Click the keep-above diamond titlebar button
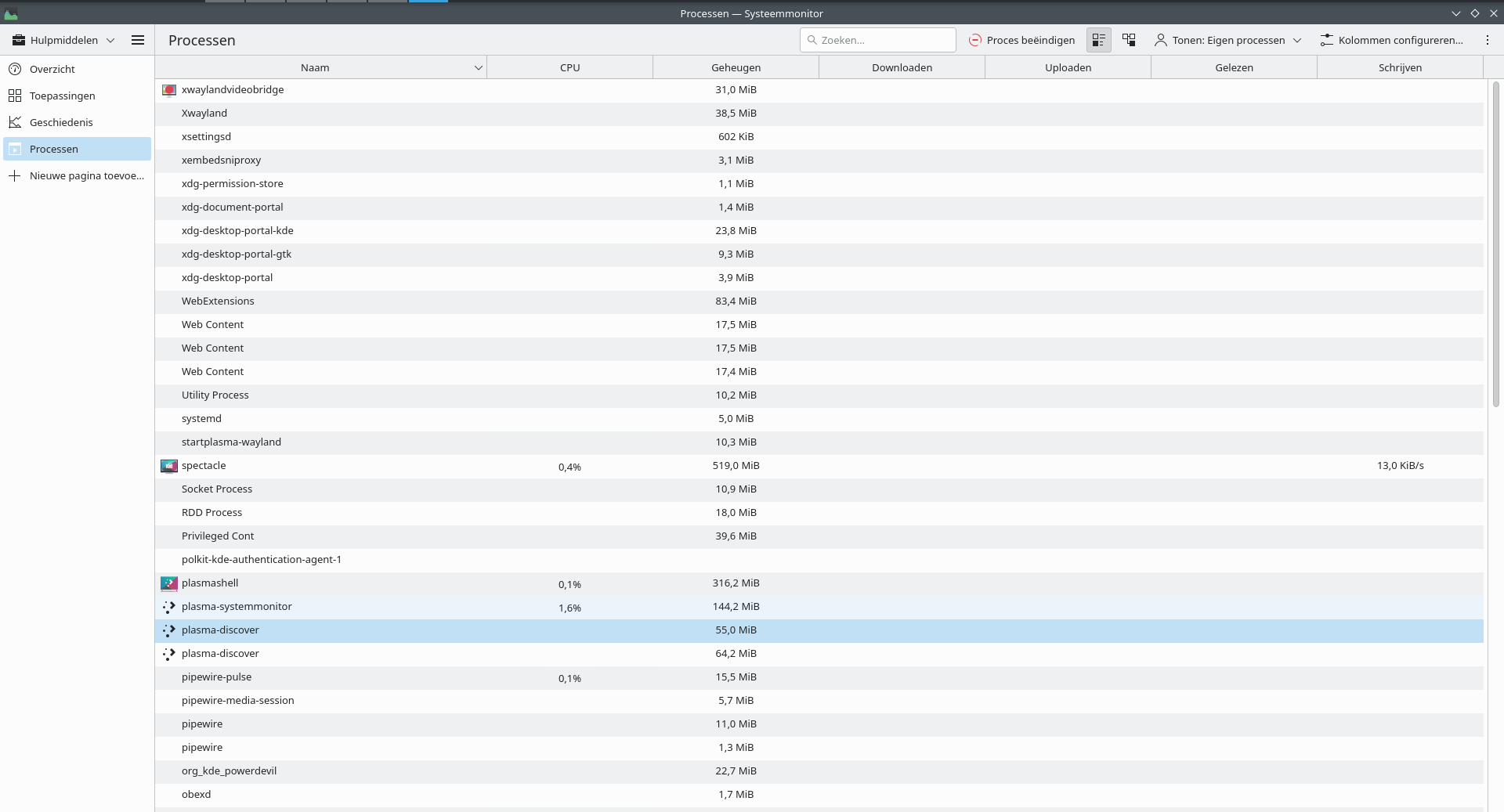Image resolution: width=1504 pixels, height=812 pixels. click(x=1475, y=13)
